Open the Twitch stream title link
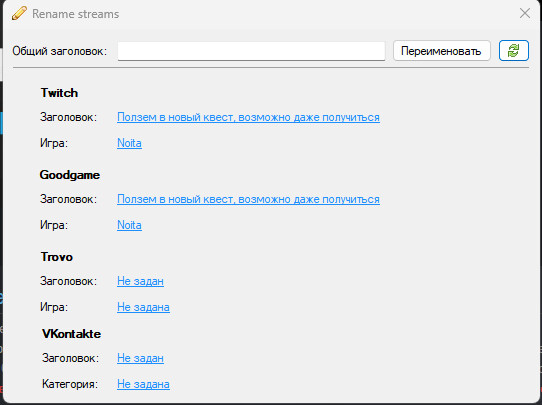The image size is (542, 405). click(248, 117)
